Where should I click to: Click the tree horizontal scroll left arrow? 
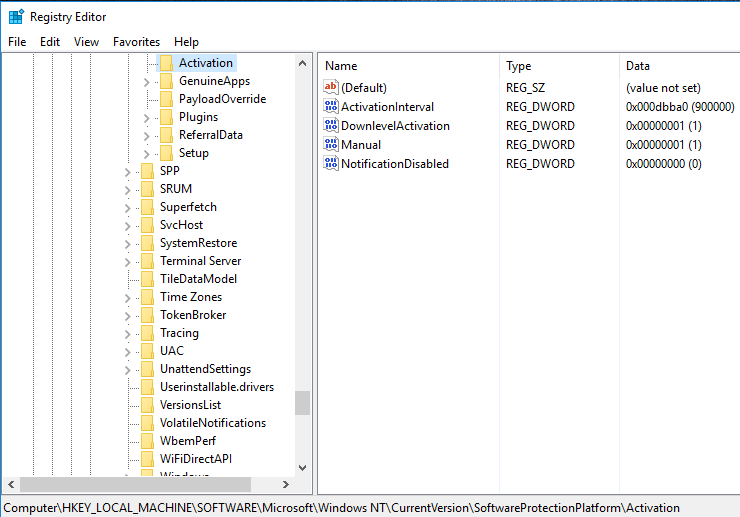tap(11, 484)
